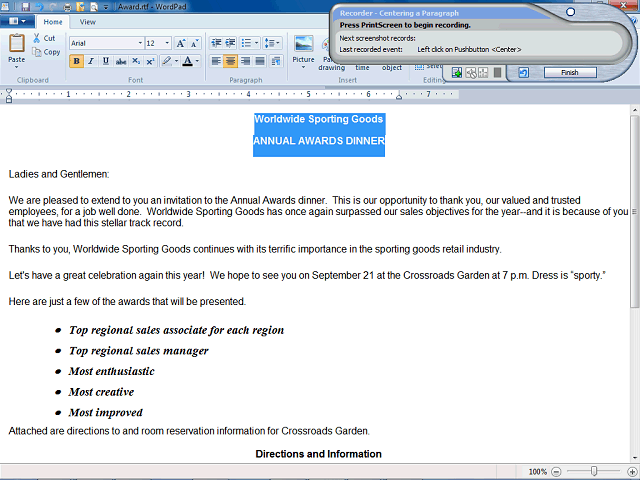Click the right indent marker on ruler
640x480 pixels.
pyautogui.click(x=399, y=97)
